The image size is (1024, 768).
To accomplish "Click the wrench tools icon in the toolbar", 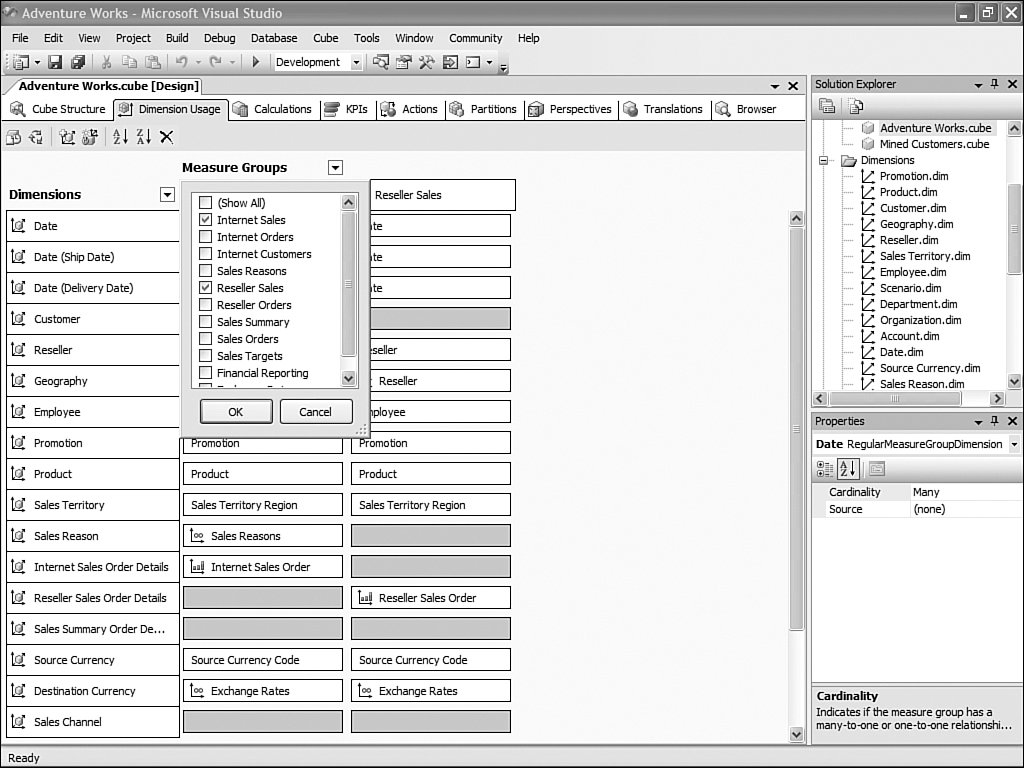I will click(x=426, y=62).
